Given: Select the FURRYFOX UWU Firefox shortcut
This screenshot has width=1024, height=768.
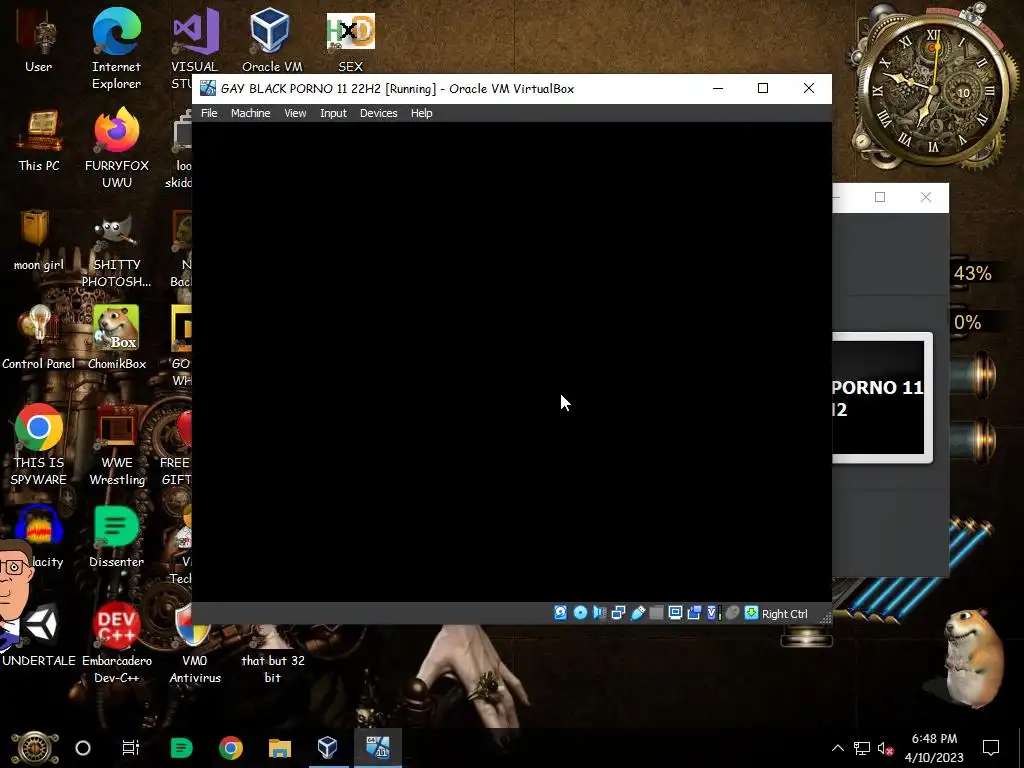Looking at the screenshot, I should tap(116, 148).
